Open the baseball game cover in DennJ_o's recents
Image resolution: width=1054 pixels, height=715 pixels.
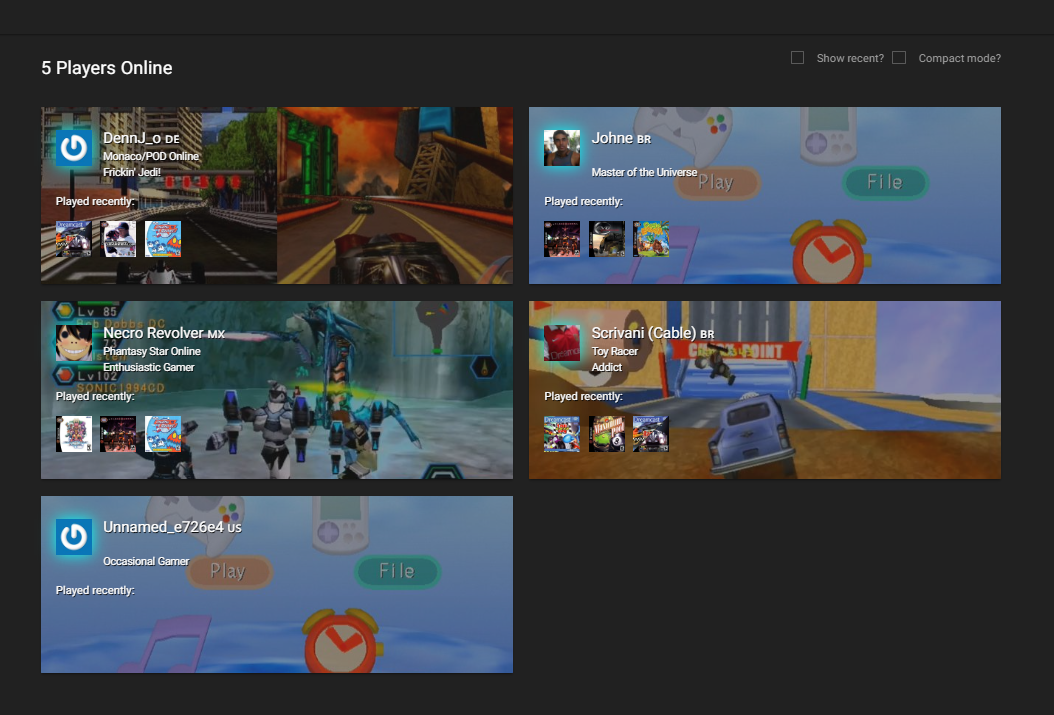pos(118,239)
